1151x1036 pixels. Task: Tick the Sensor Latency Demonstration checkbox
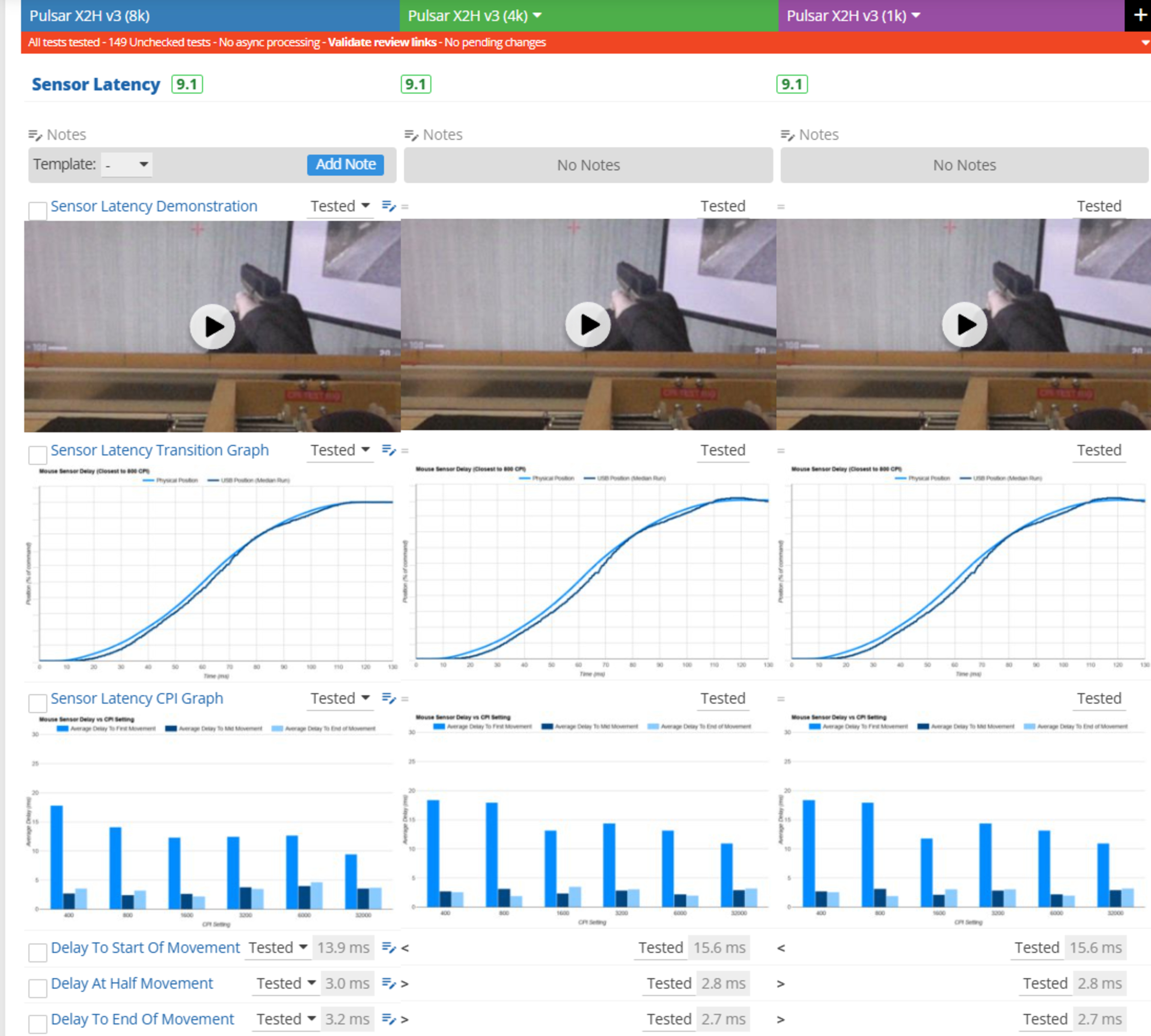(x=37, y=211)
